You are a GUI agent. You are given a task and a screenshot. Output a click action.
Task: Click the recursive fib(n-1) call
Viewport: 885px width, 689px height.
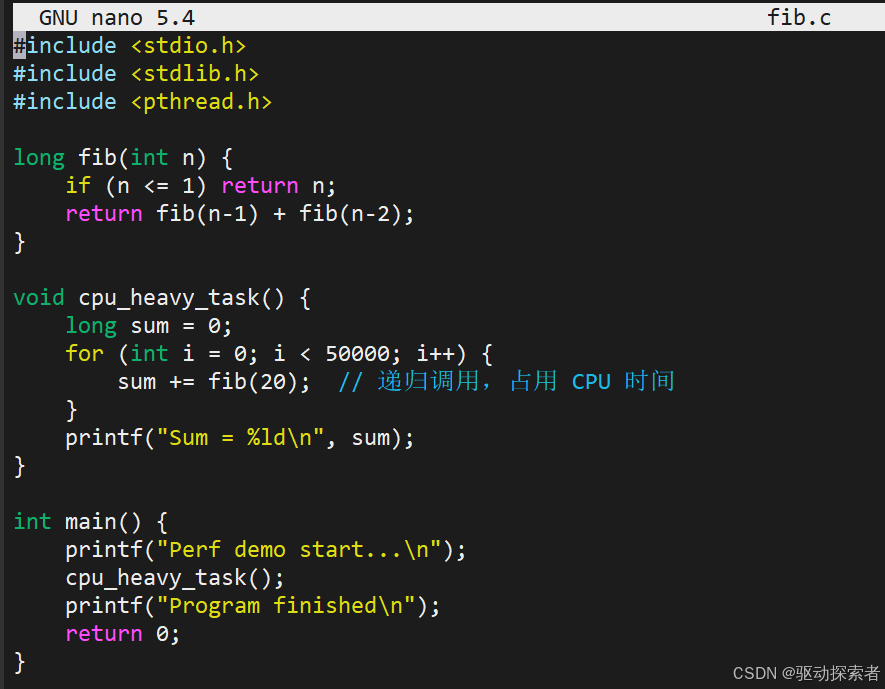click(x=206, y=213)
